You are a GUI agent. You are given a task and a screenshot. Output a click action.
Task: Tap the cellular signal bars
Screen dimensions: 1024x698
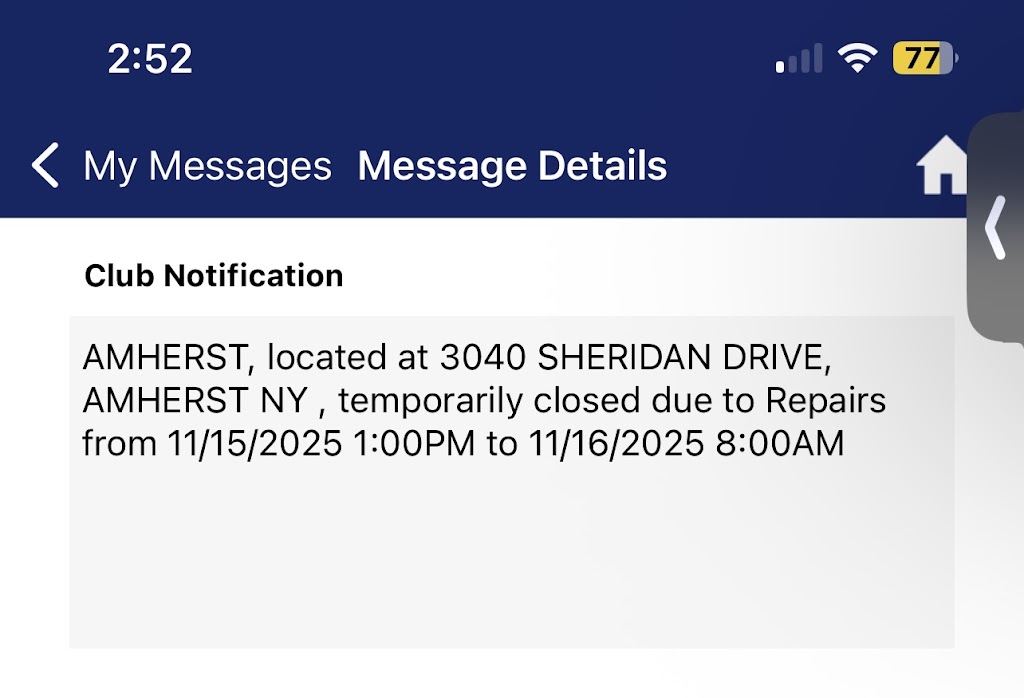pyautogui.click(x=799, y=59)
